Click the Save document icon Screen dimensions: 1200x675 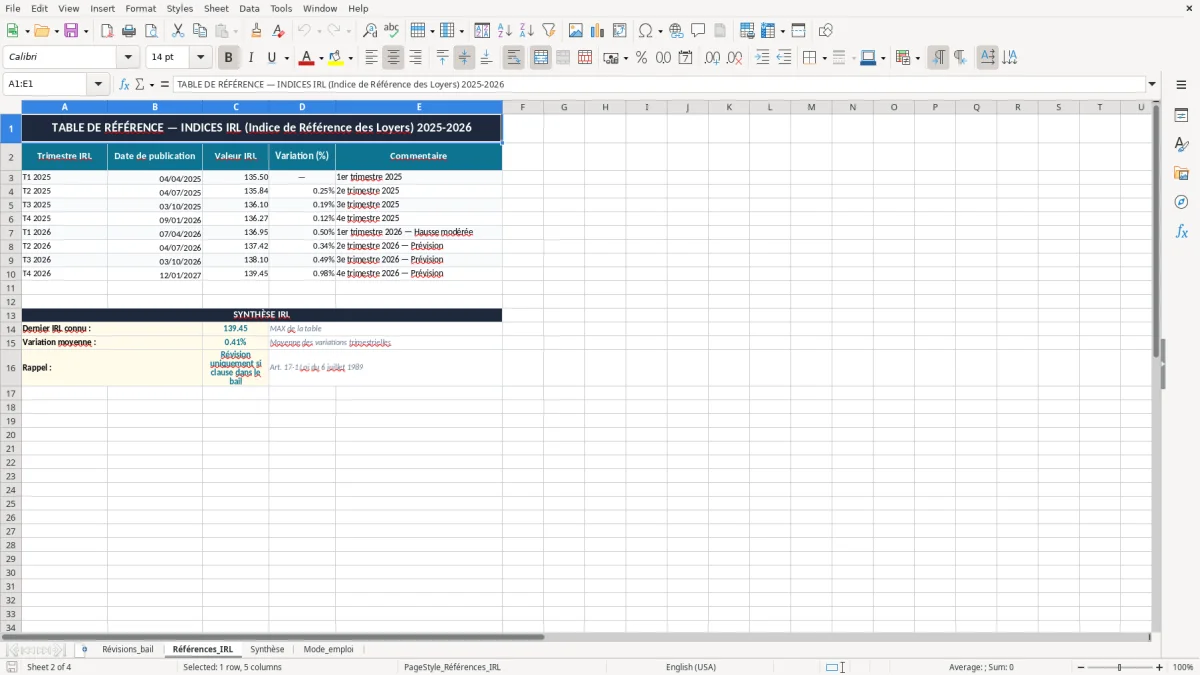pos(71,31)
